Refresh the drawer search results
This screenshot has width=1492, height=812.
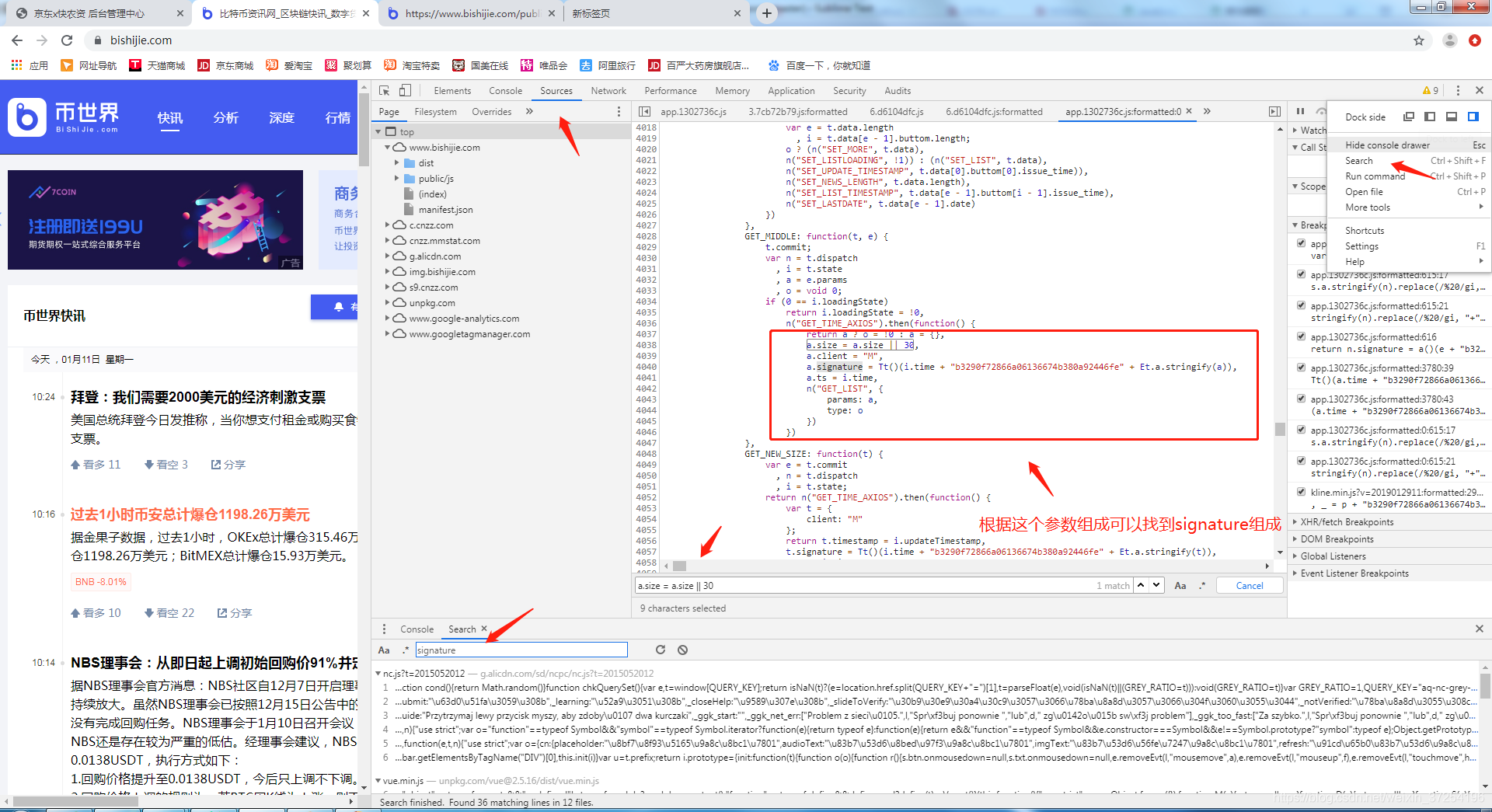click(x=660, y=650)
